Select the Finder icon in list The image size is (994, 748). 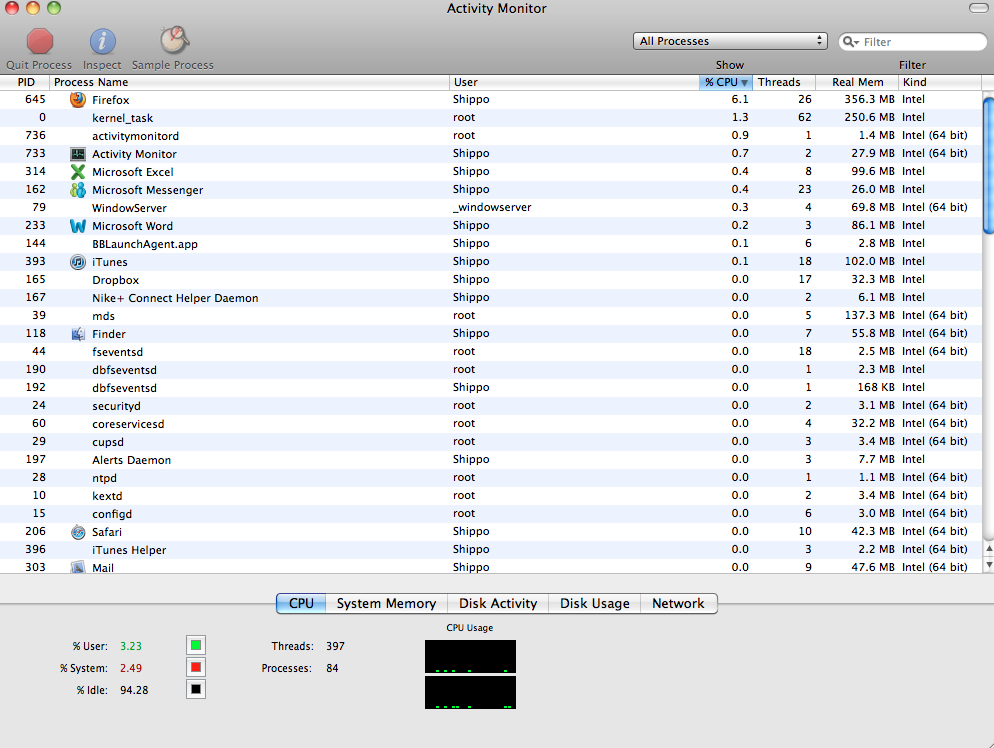(x=78, y=334)
